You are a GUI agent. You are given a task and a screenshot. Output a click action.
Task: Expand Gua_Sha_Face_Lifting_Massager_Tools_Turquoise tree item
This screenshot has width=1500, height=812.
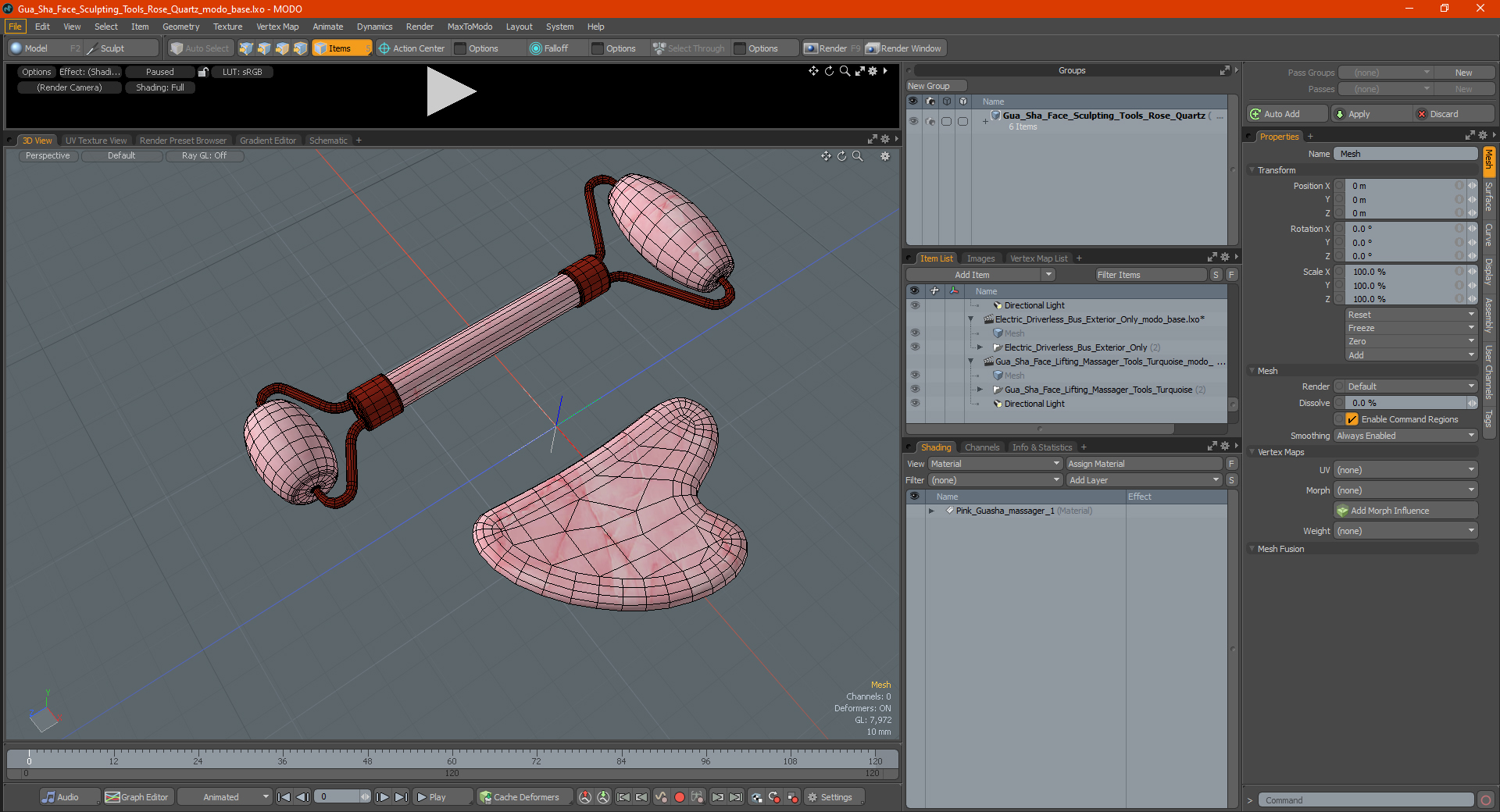(x=980, y=390)
